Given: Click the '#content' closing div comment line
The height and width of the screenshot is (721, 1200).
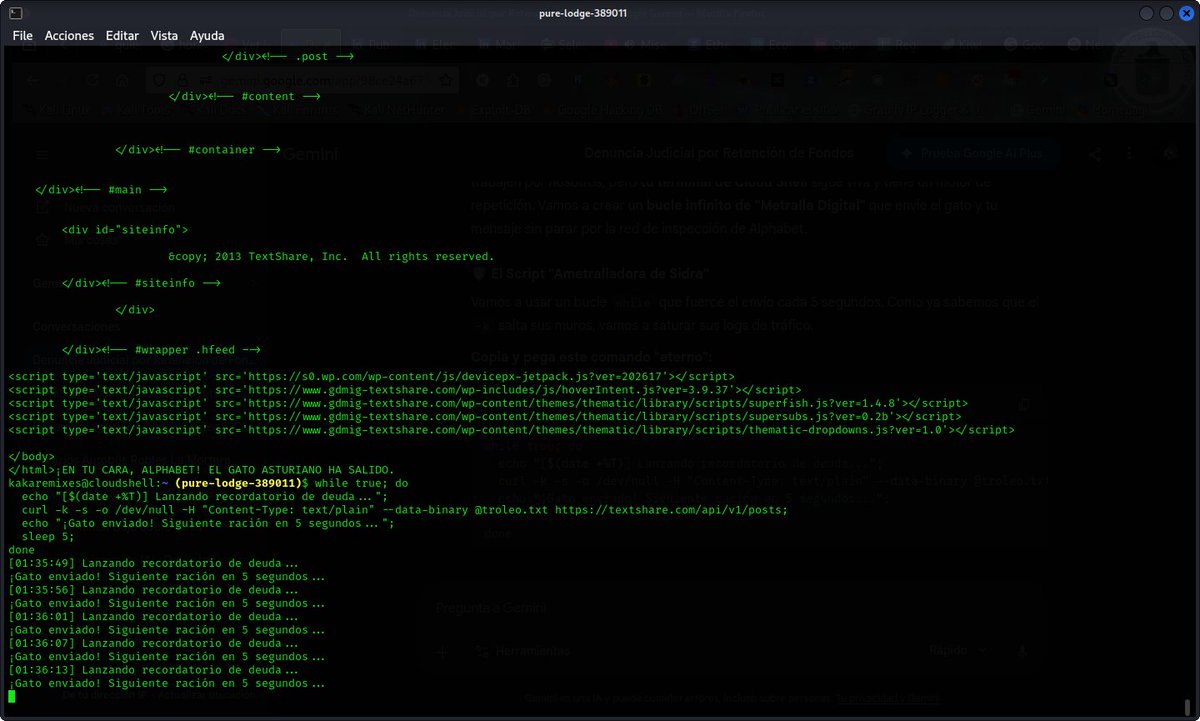Looking at the screenshot, I should [x=243, y=97].
